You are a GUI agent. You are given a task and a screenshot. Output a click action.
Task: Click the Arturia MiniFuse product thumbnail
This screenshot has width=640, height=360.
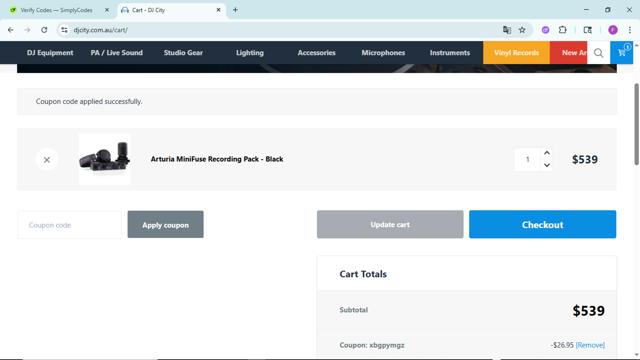(104, 159)
